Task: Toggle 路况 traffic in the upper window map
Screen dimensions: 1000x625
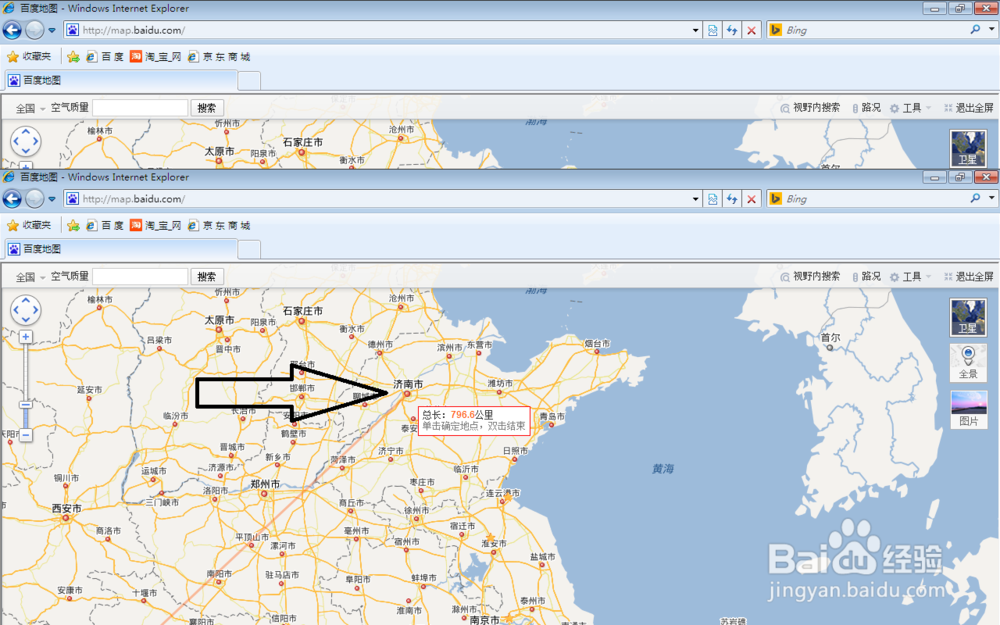Action: tap(866, 108)
